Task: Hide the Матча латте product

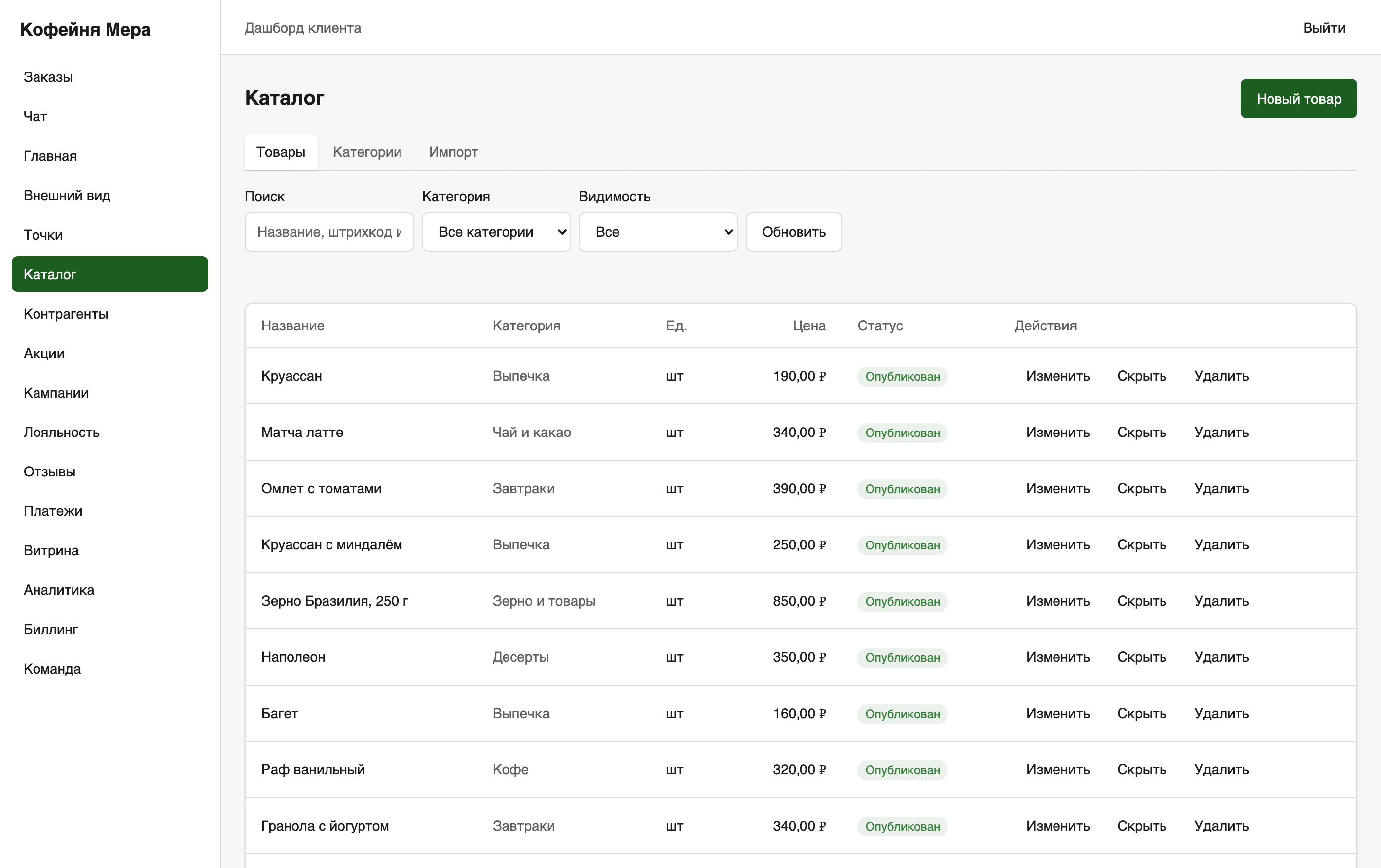Action: [x=1141, y=433]
